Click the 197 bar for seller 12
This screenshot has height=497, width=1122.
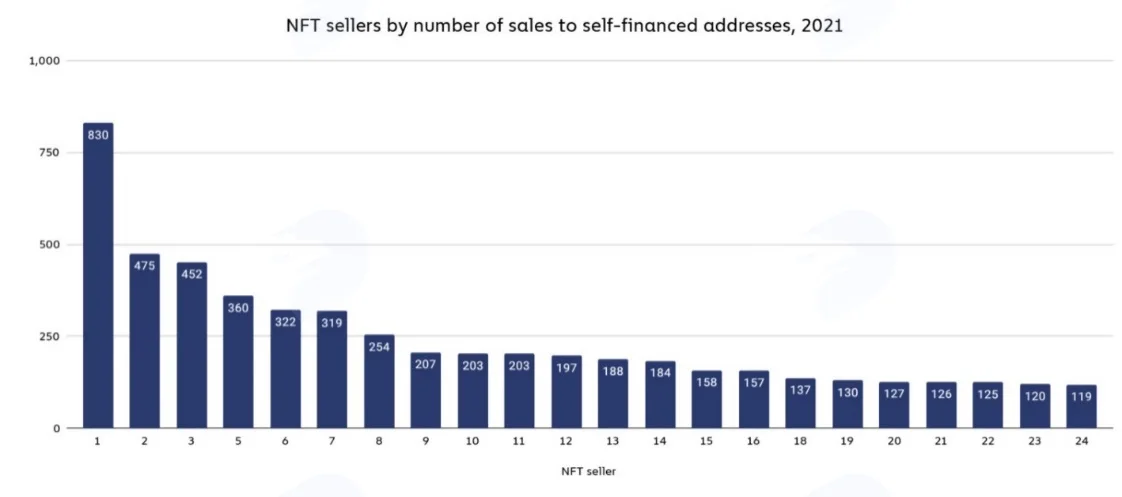click(567, 392)
